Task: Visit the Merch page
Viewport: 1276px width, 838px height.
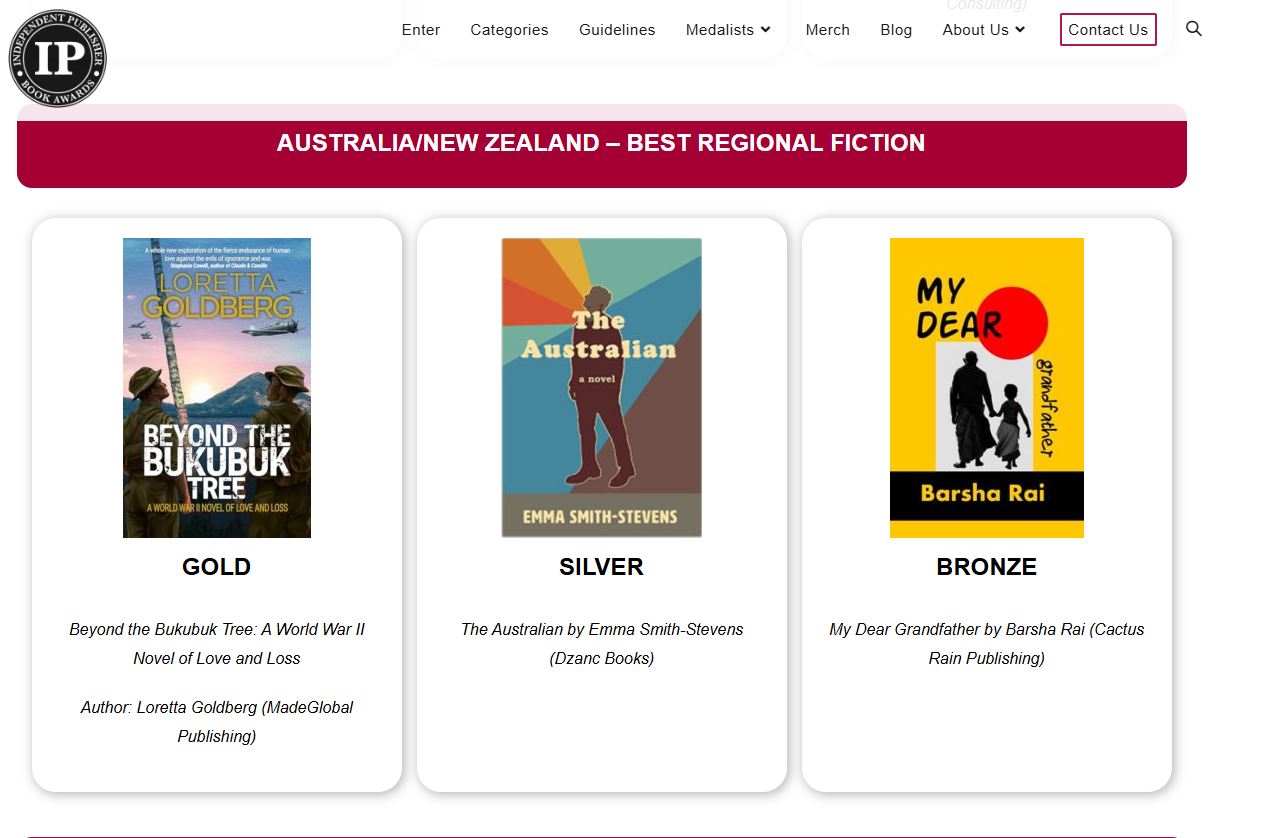Action: coord(828,30)
